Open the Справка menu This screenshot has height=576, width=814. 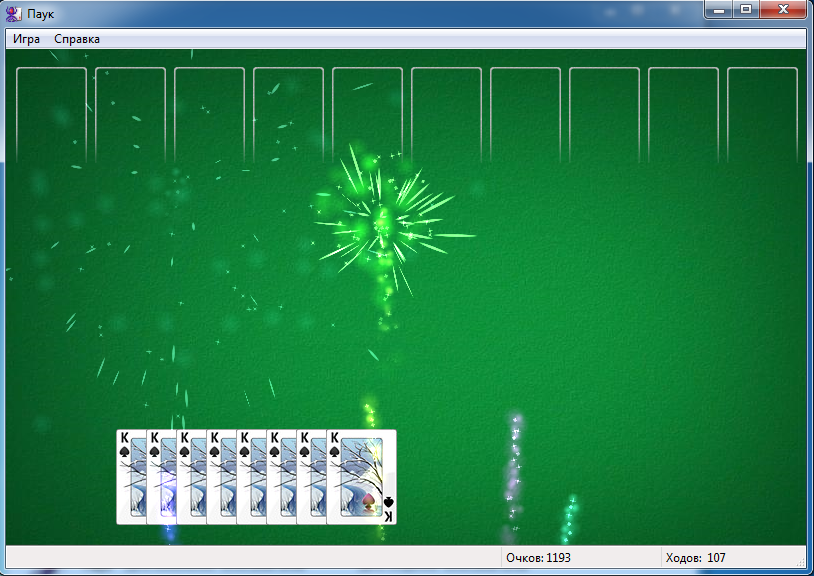[77, 39]
